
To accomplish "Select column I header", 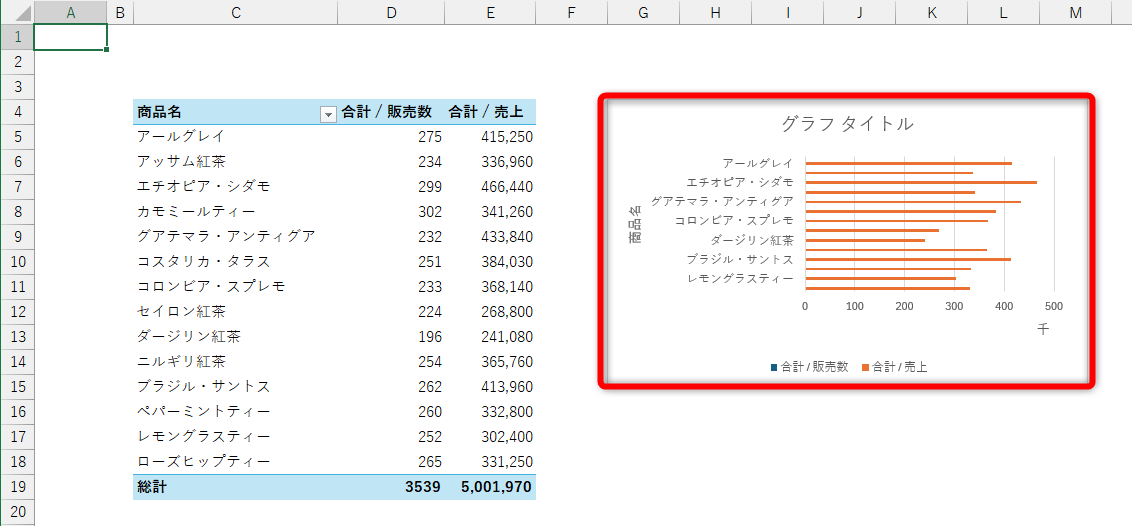I will (x=787, y=12).
